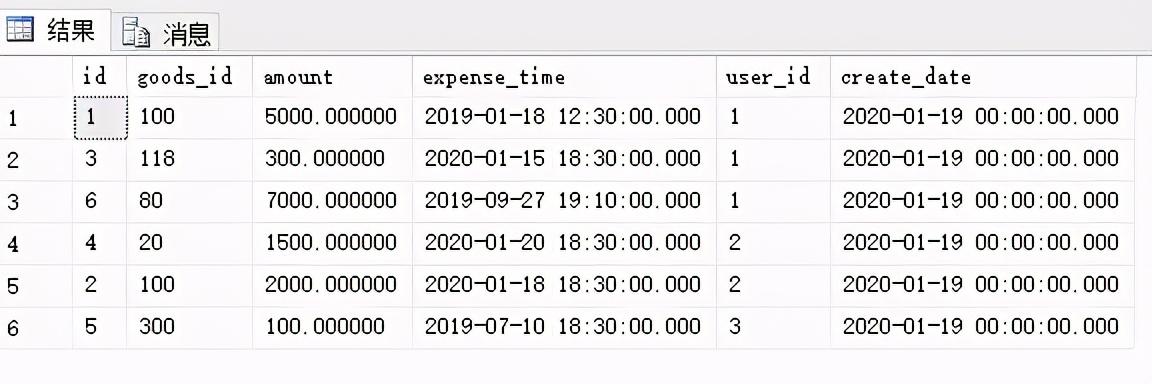Click the results grid icon
This screenshot has width=1152, height=384.
click(x=20, y=29)
